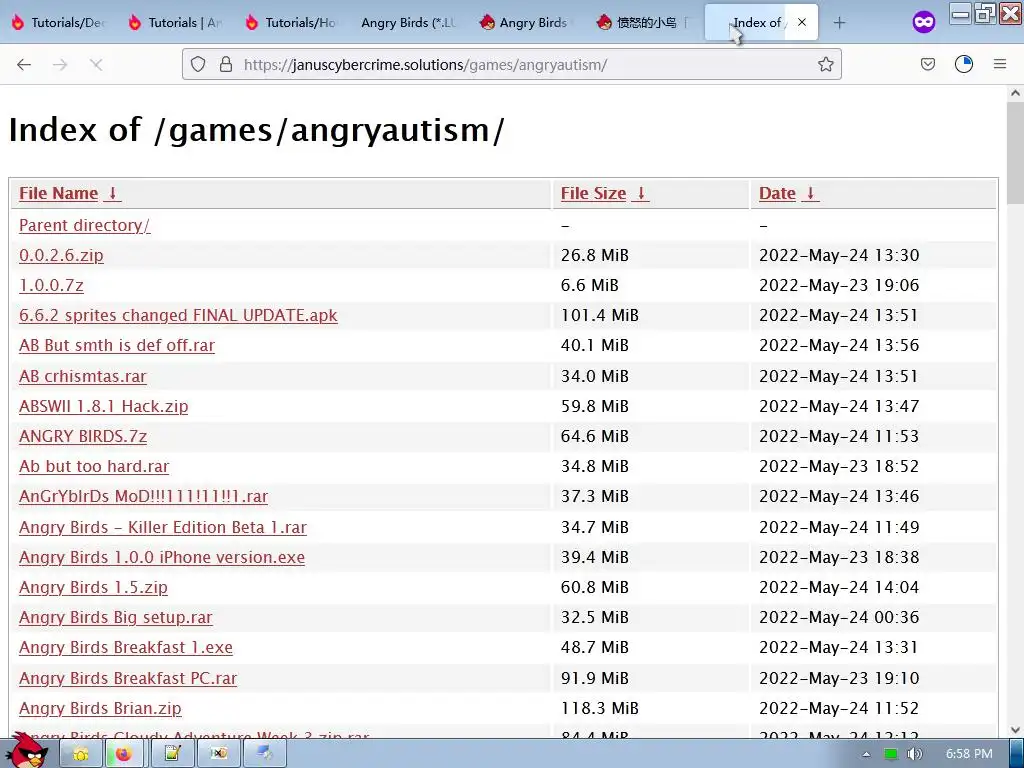Open the yellow folder taskbar icon

point(81,754)
